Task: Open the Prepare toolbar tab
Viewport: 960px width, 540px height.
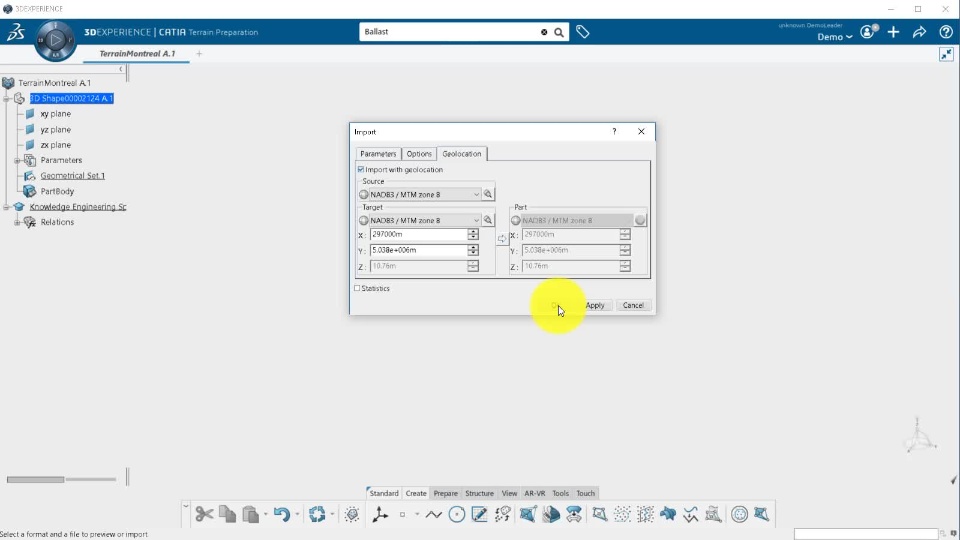Action: tap(446, 493)
